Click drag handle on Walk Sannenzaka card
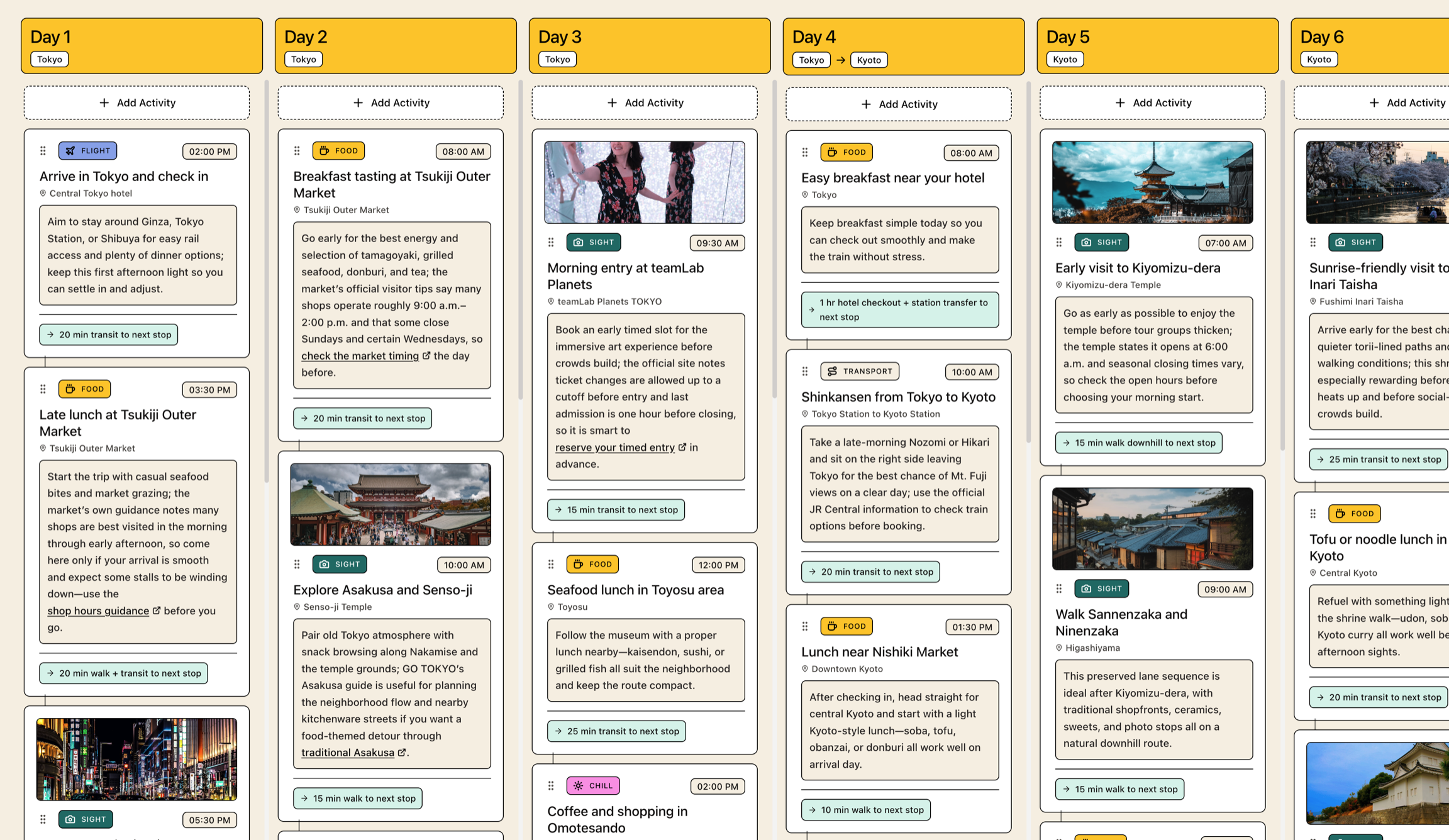This screenshot has height=840, width=1449. 1059,589
